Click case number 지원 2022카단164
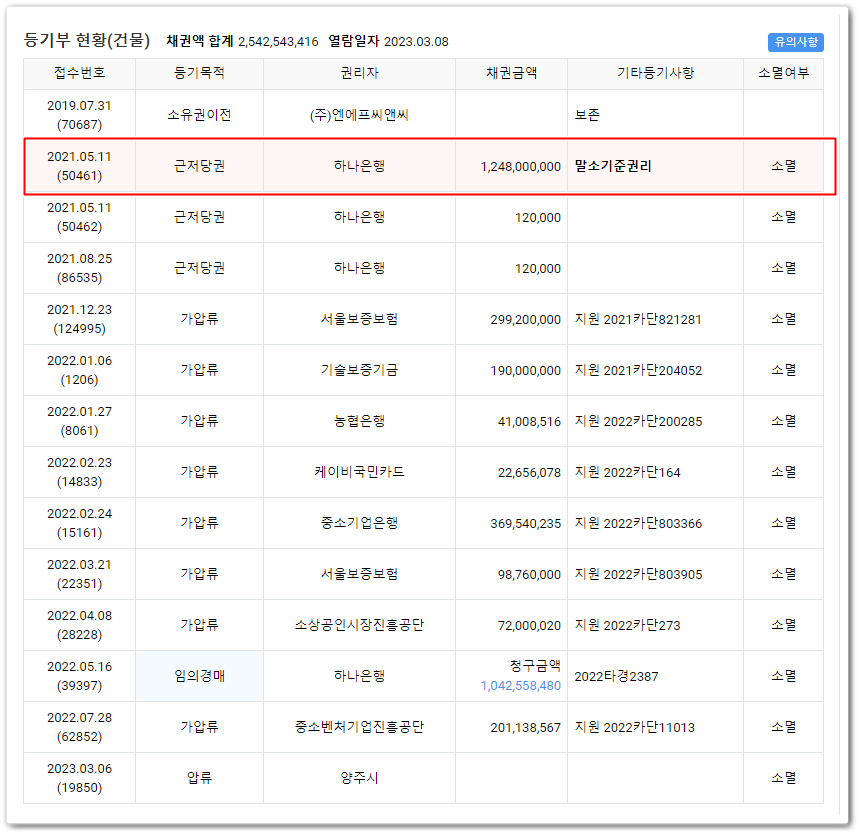Screen dimensions: 861x836 click(627, 472)
